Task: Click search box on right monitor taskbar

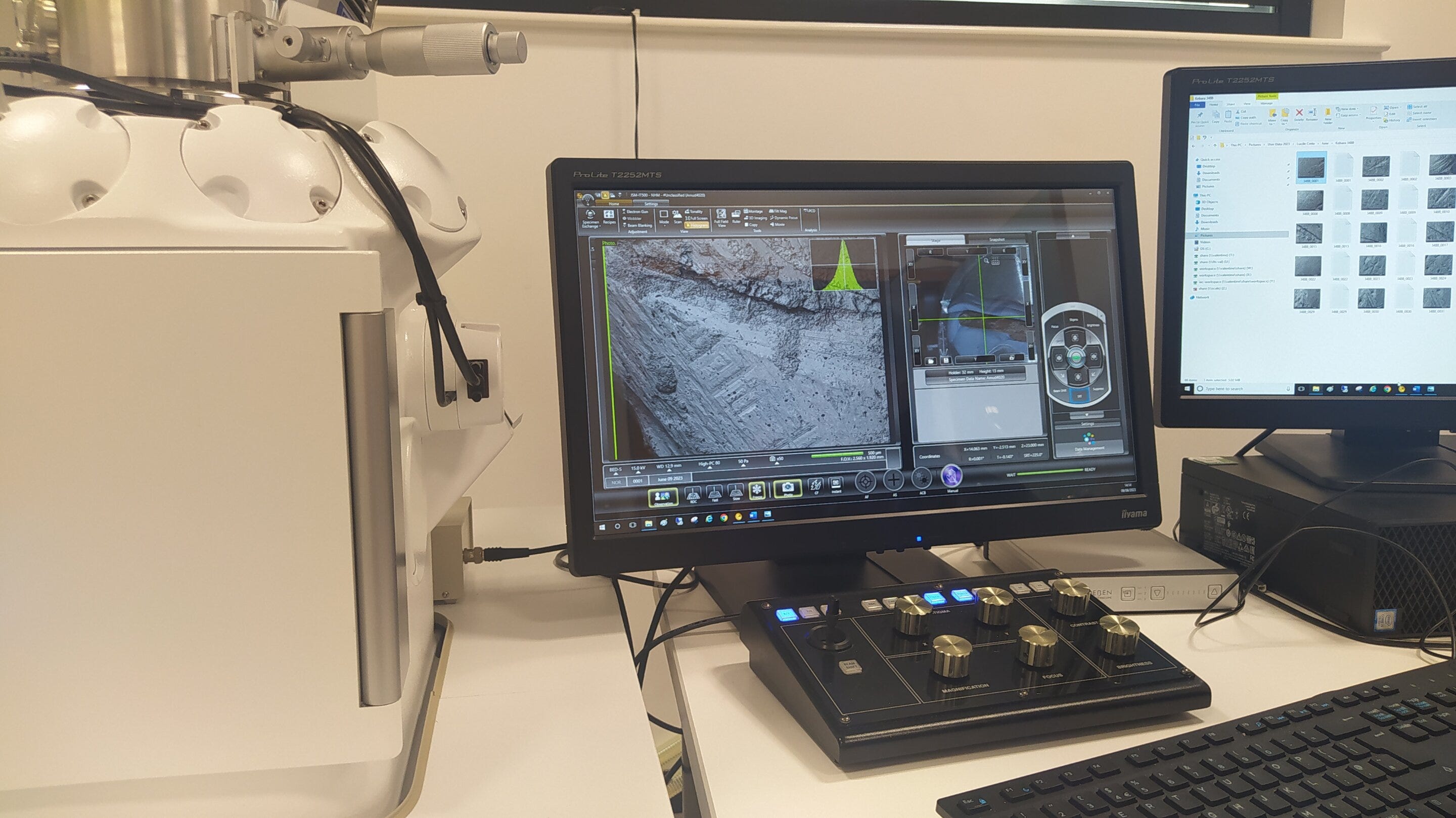Action: pyautogui.click(x=1245, y=389)
